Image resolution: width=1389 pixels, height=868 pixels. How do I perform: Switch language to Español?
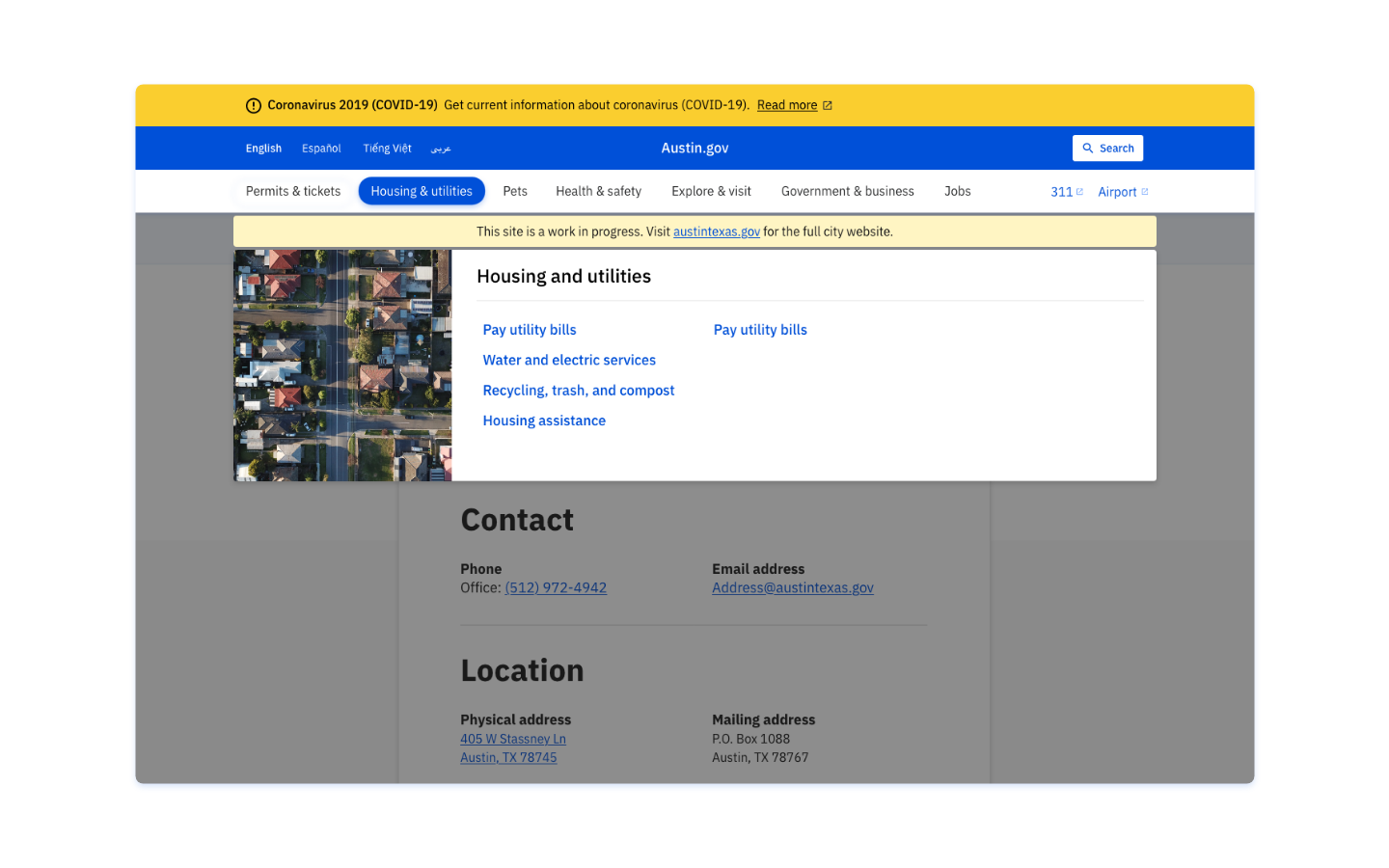click(x=321, y=149)
